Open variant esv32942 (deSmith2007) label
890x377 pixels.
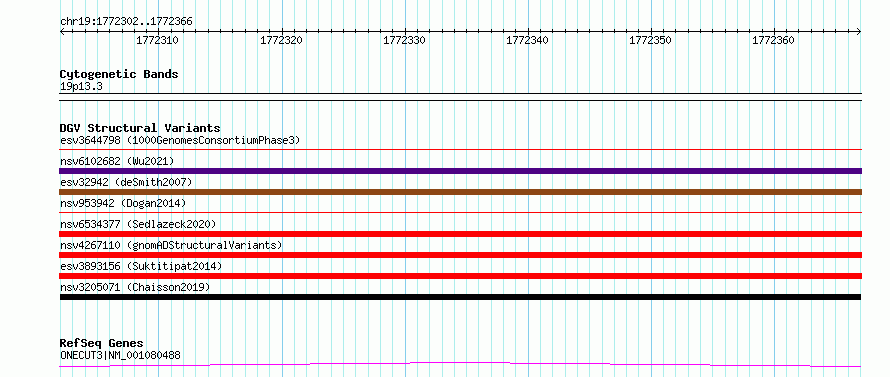(126, 182)
